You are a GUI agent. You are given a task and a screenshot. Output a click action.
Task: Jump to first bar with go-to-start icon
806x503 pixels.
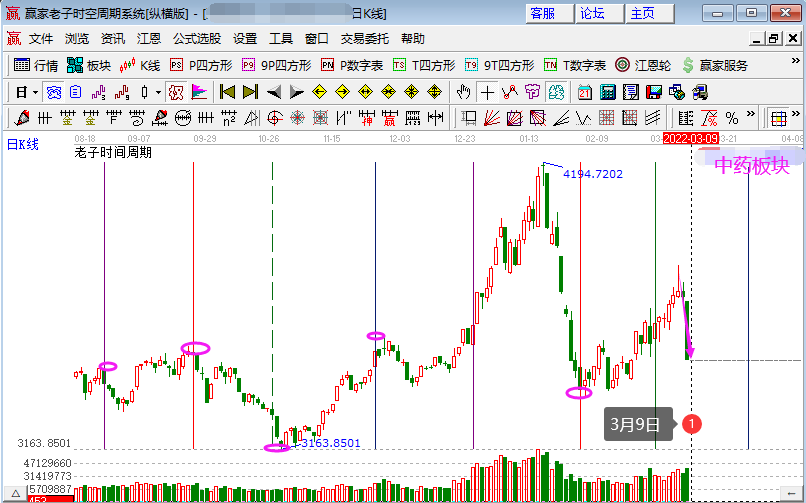pyautogui.click(x=227, y=92)
